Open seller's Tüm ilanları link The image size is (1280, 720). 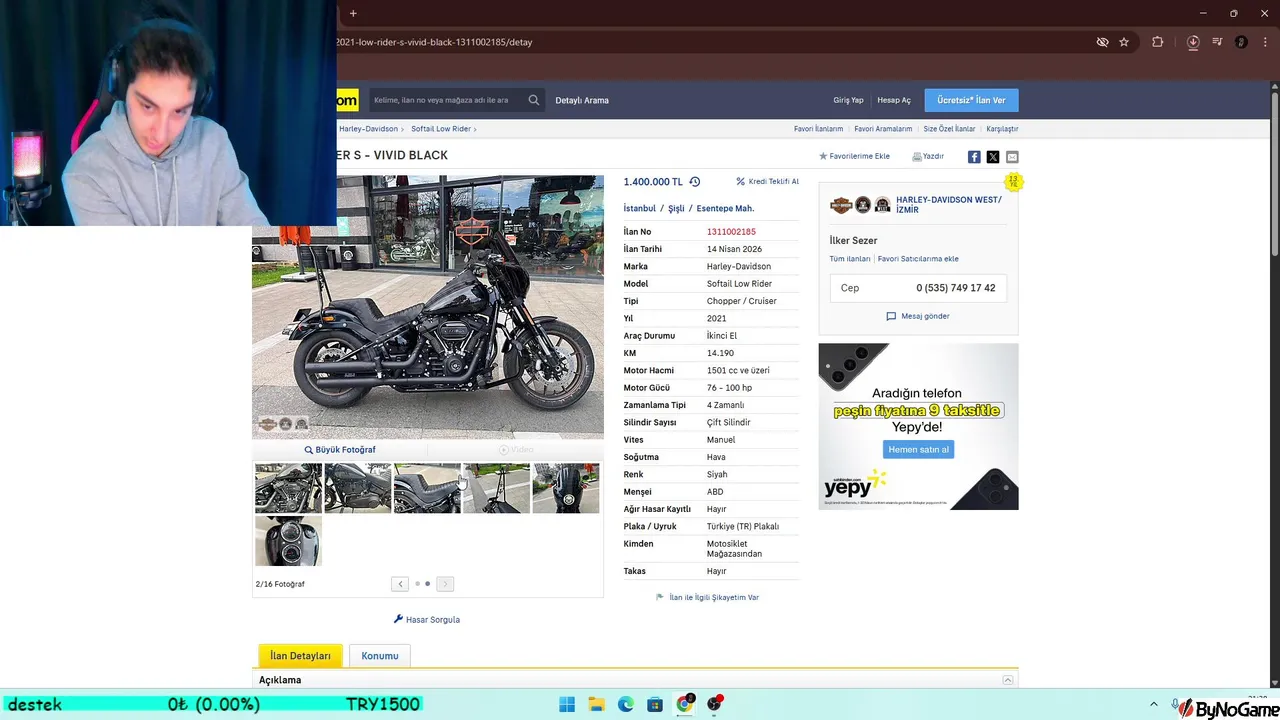click(x=850, y=259)
